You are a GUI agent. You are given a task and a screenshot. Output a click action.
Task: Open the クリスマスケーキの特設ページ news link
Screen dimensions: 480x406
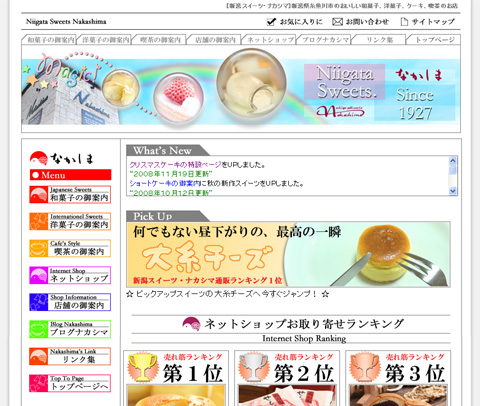point(175,165)
